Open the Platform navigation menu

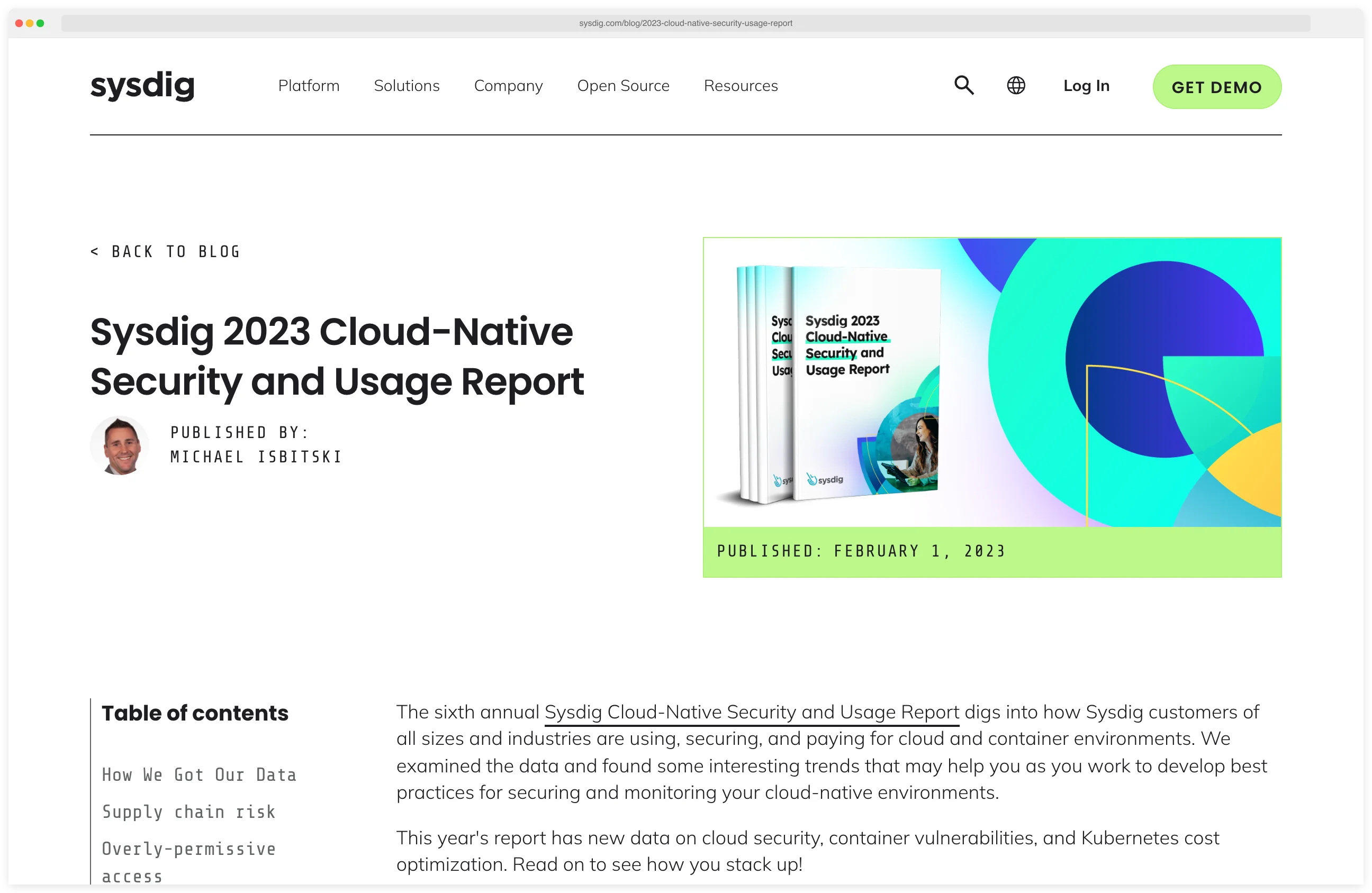pyautogui.click(x=309, y=85)
